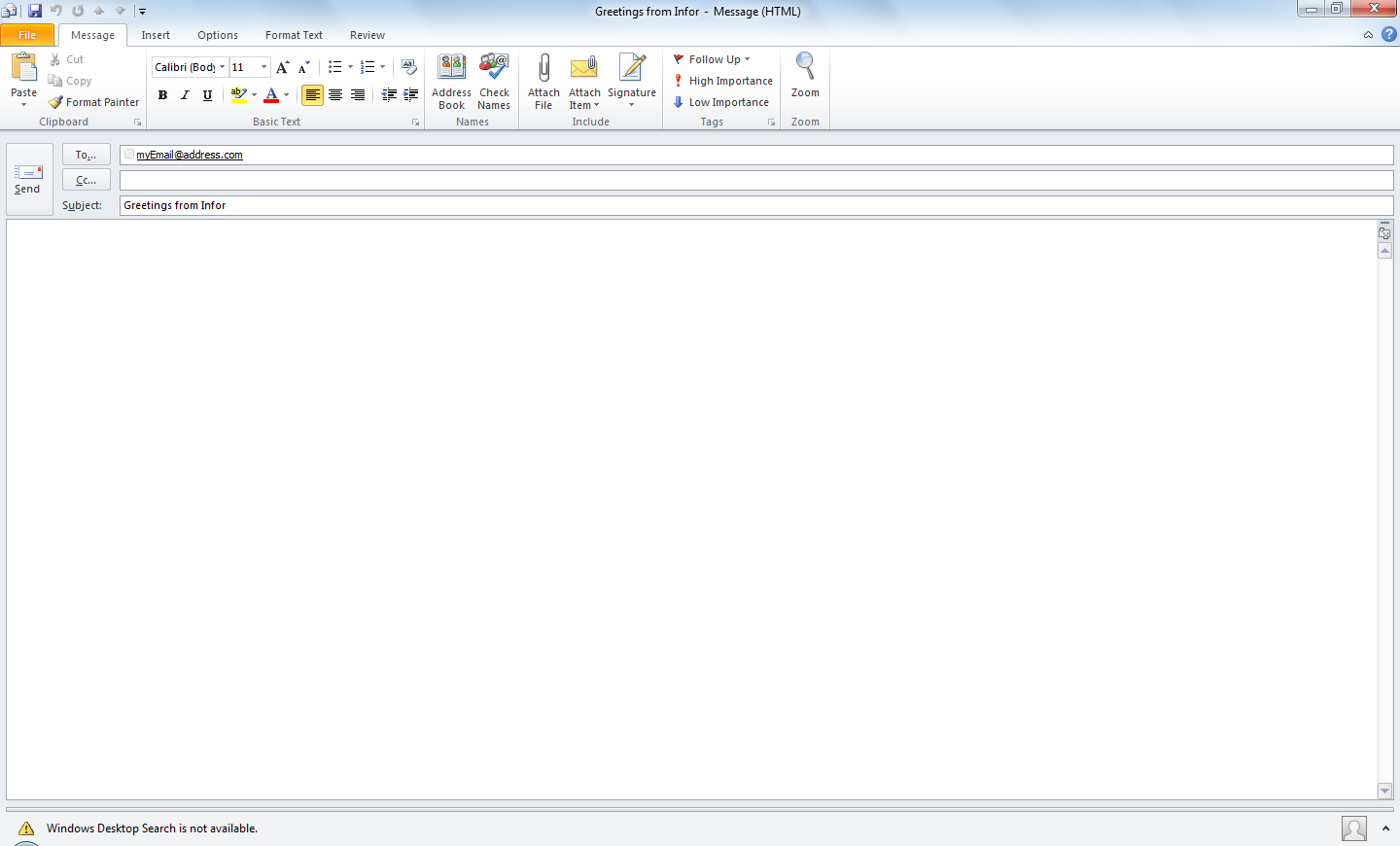
Task: Click the Save icon in quick access toolbar
Action: click(35, 11)
